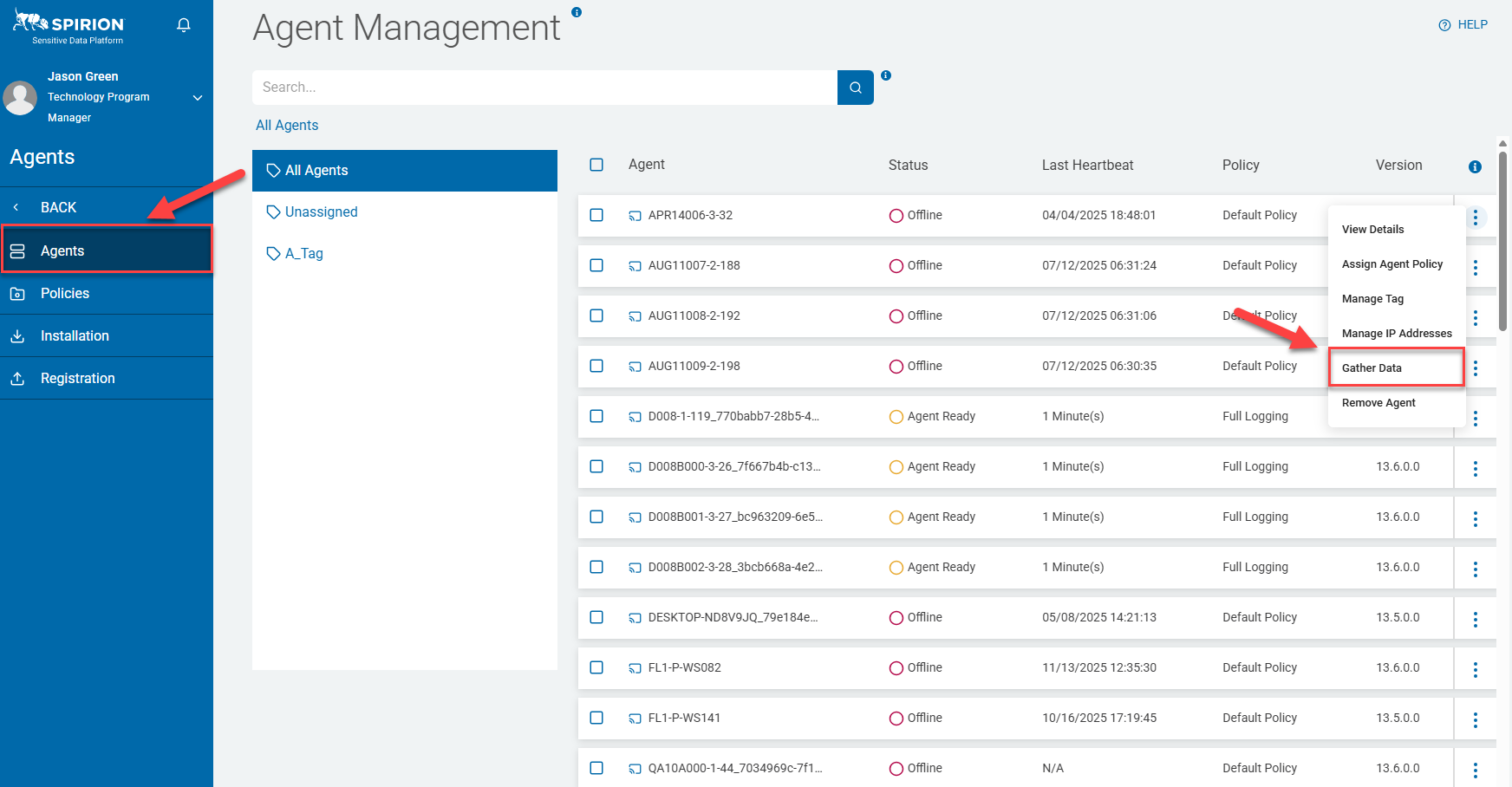Click BACK in the sidebar
The image size is (1512, 787).
point(58,207)
